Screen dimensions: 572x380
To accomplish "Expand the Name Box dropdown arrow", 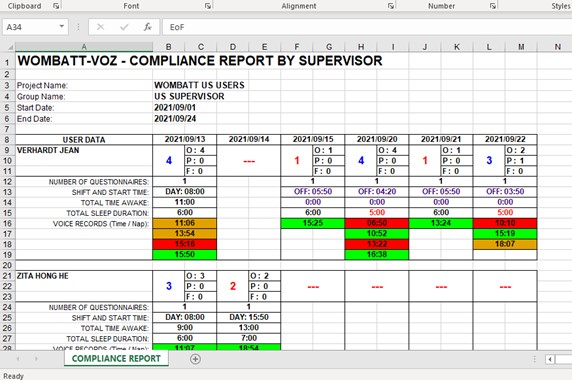I will [x=62, y=27].
